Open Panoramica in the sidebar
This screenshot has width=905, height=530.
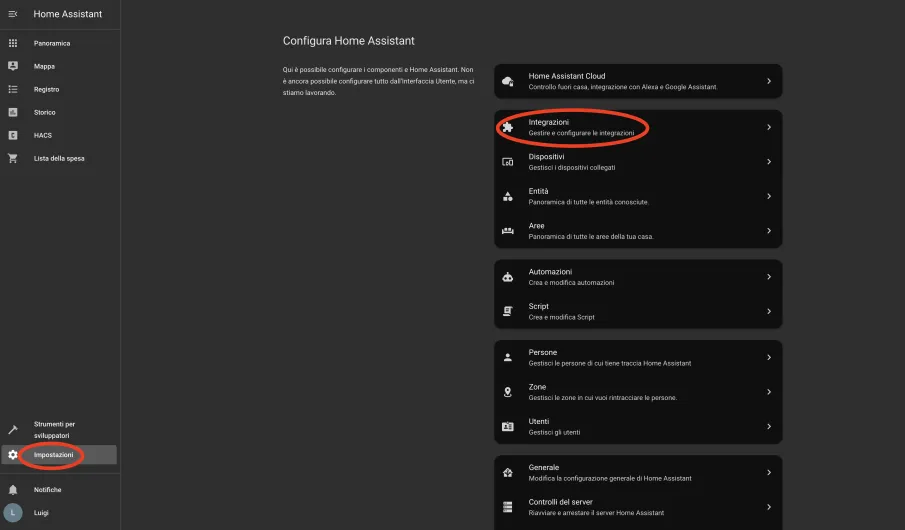pyautogui.click(x=60, y=43)
